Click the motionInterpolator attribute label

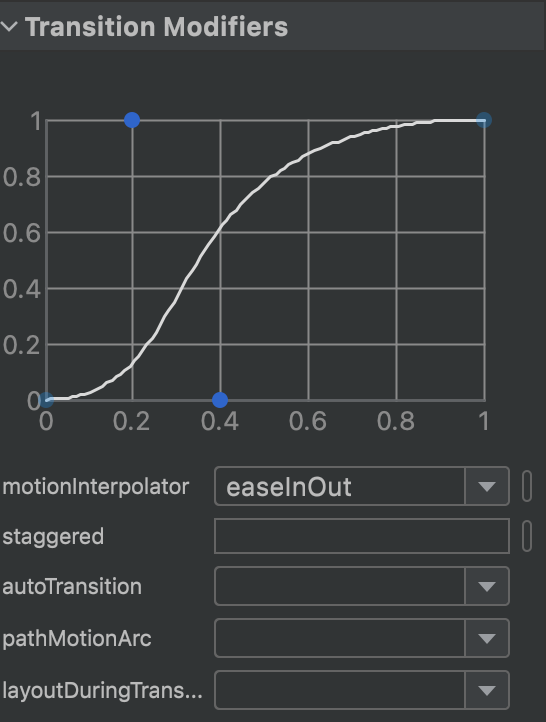coord(96,487)
